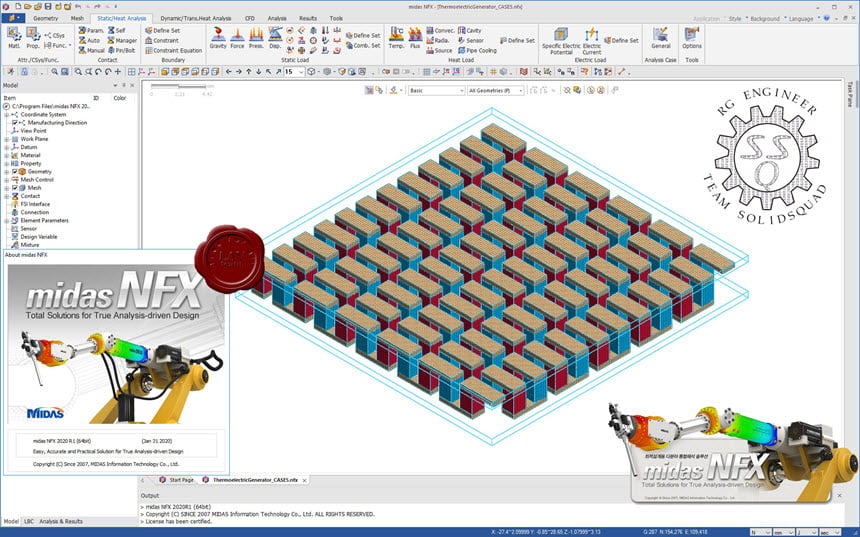Open the Constraint Equation tool

[x=173, y=50]
